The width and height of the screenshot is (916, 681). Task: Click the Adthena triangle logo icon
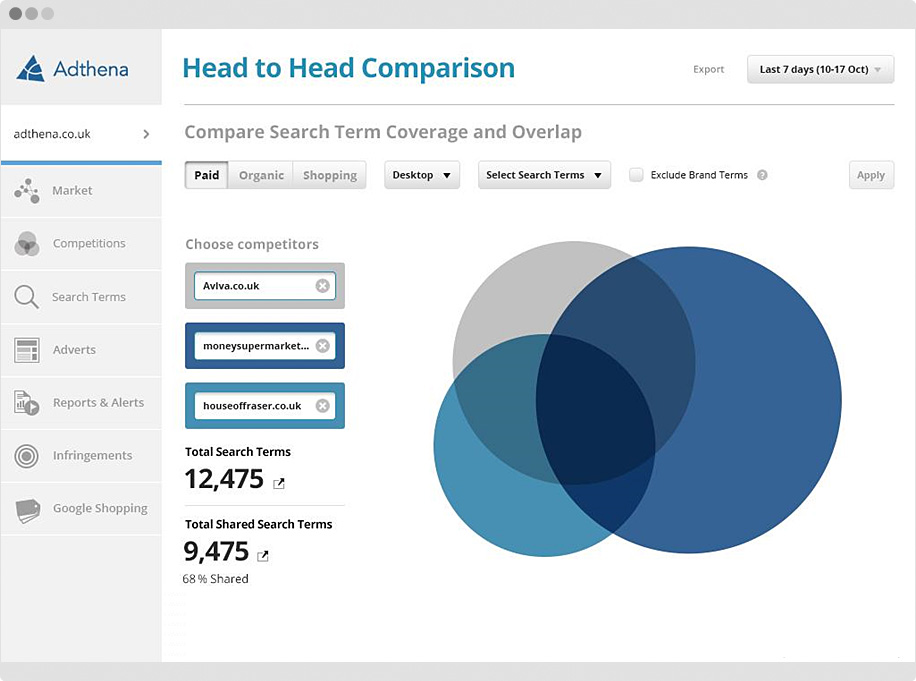[30, 68]
